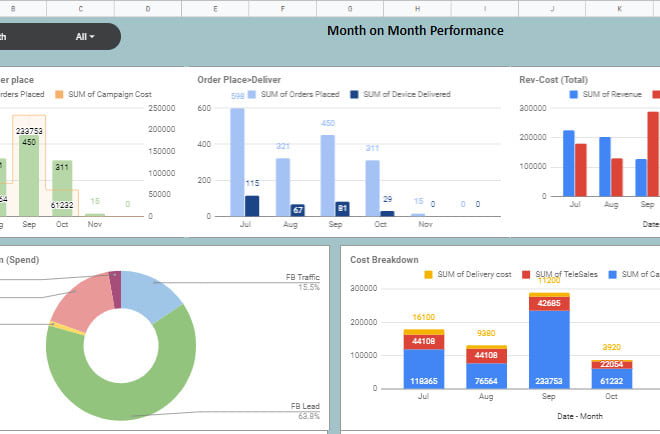The height and width of the screenshot is (434, 660).
Task: Click the 9380 delivery cost label
Action: point(486,333)
